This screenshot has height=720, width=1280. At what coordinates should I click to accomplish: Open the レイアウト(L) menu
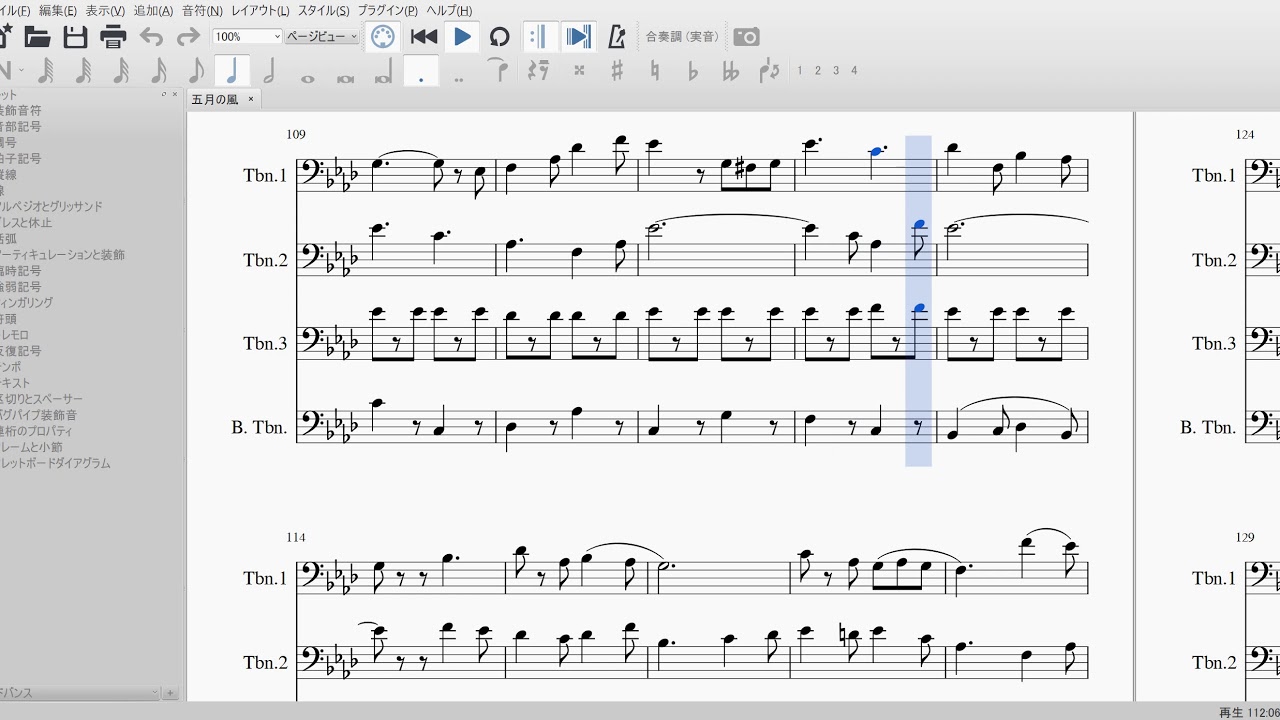pyautogui.click(x=260, y=11)
